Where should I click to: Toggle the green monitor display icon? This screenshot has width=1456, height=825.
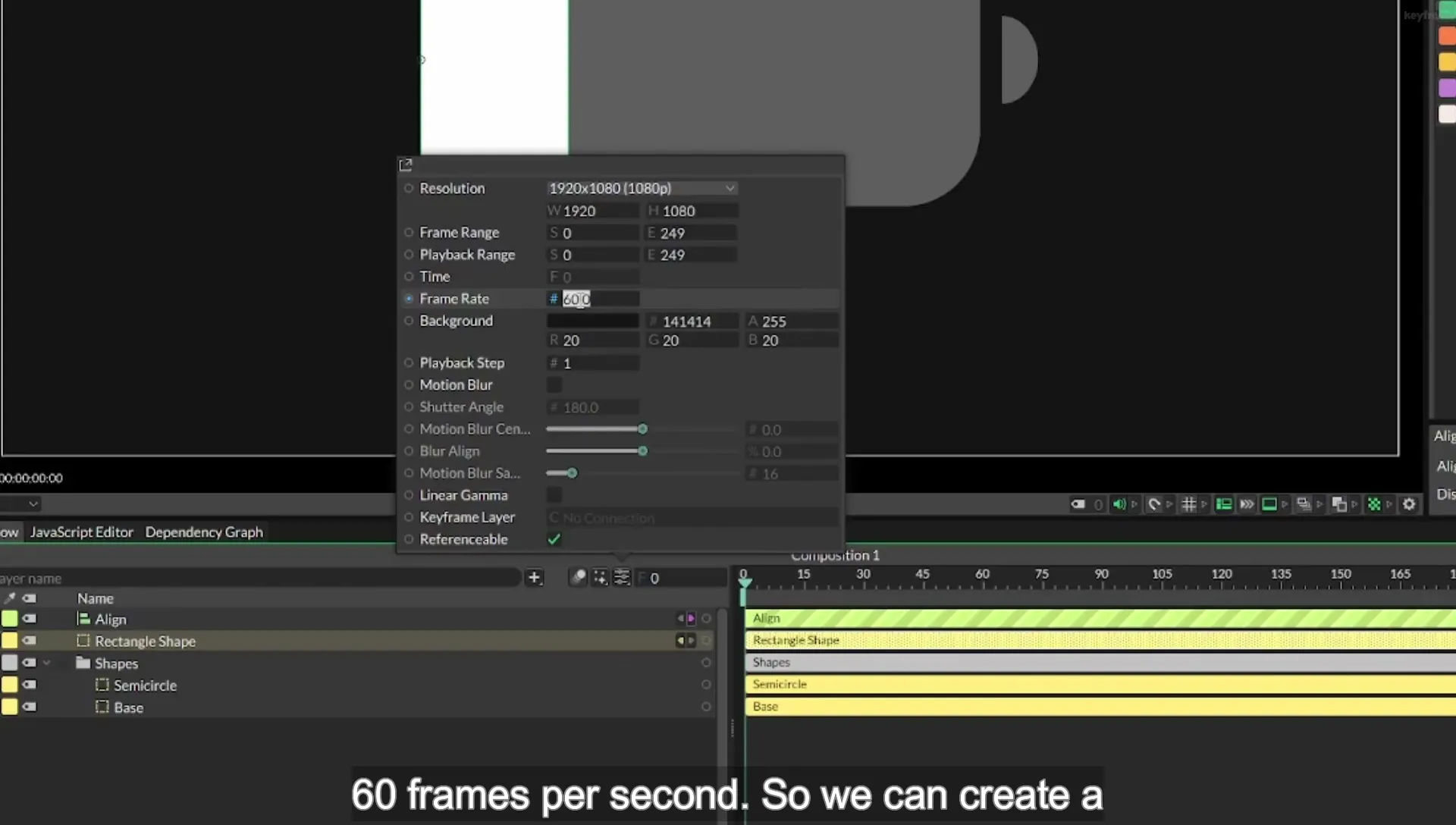1269,504
